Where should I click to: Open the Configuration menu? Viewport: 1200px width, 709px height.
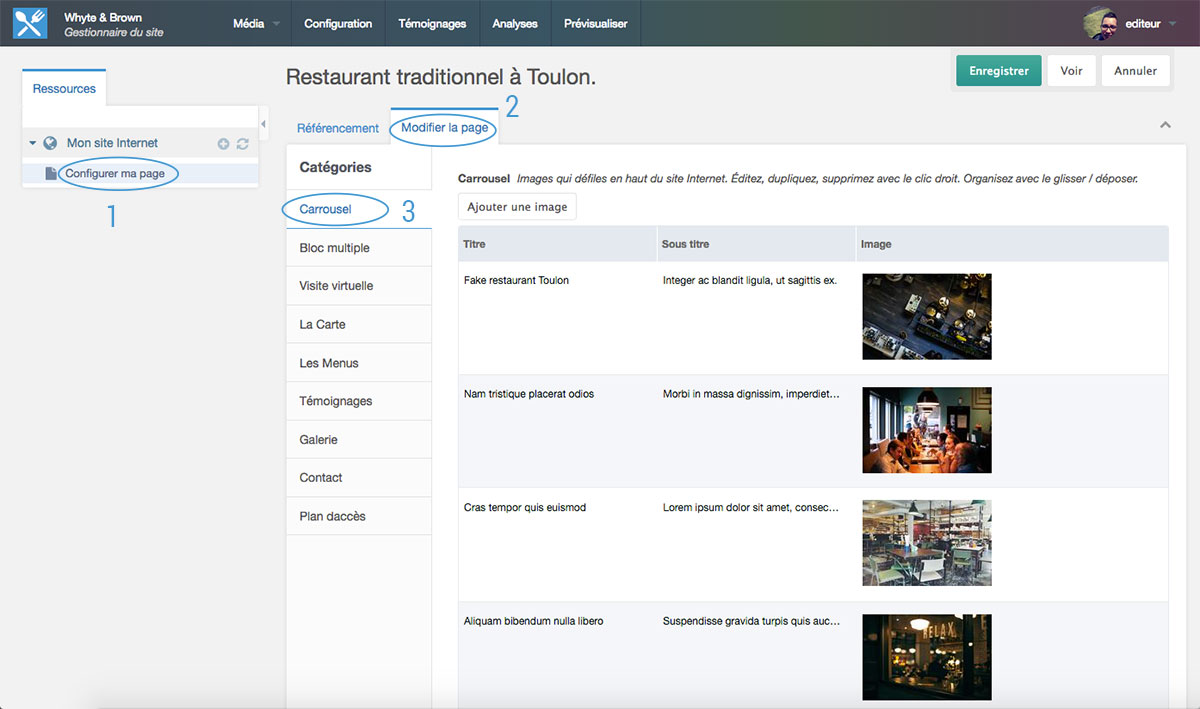[x=338, y=23]
